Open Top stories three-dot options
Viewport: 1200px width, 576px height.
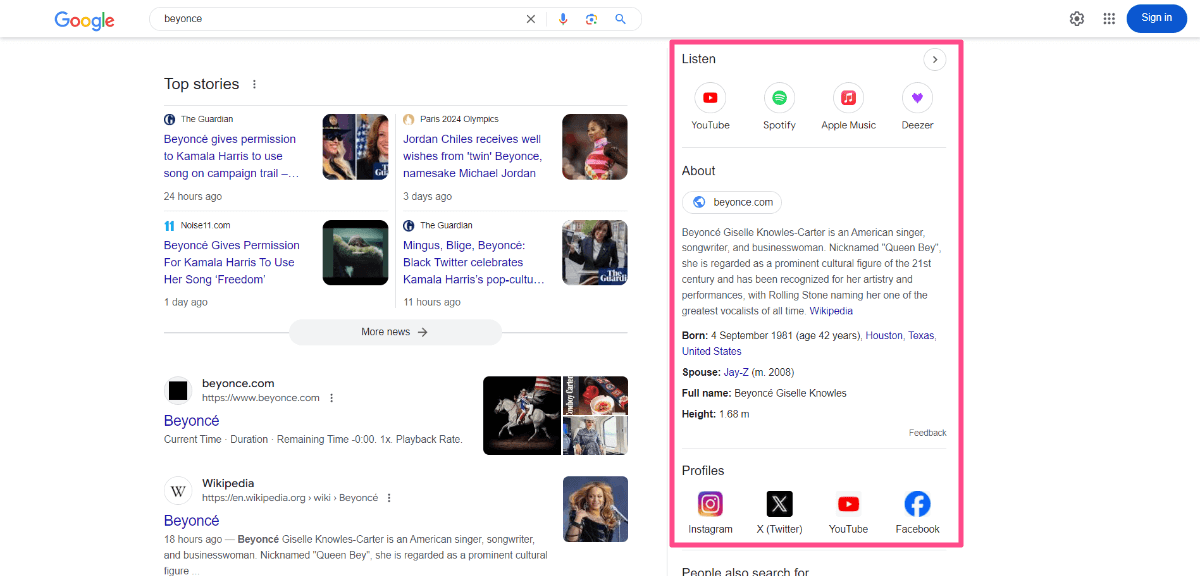click(254, 84)
